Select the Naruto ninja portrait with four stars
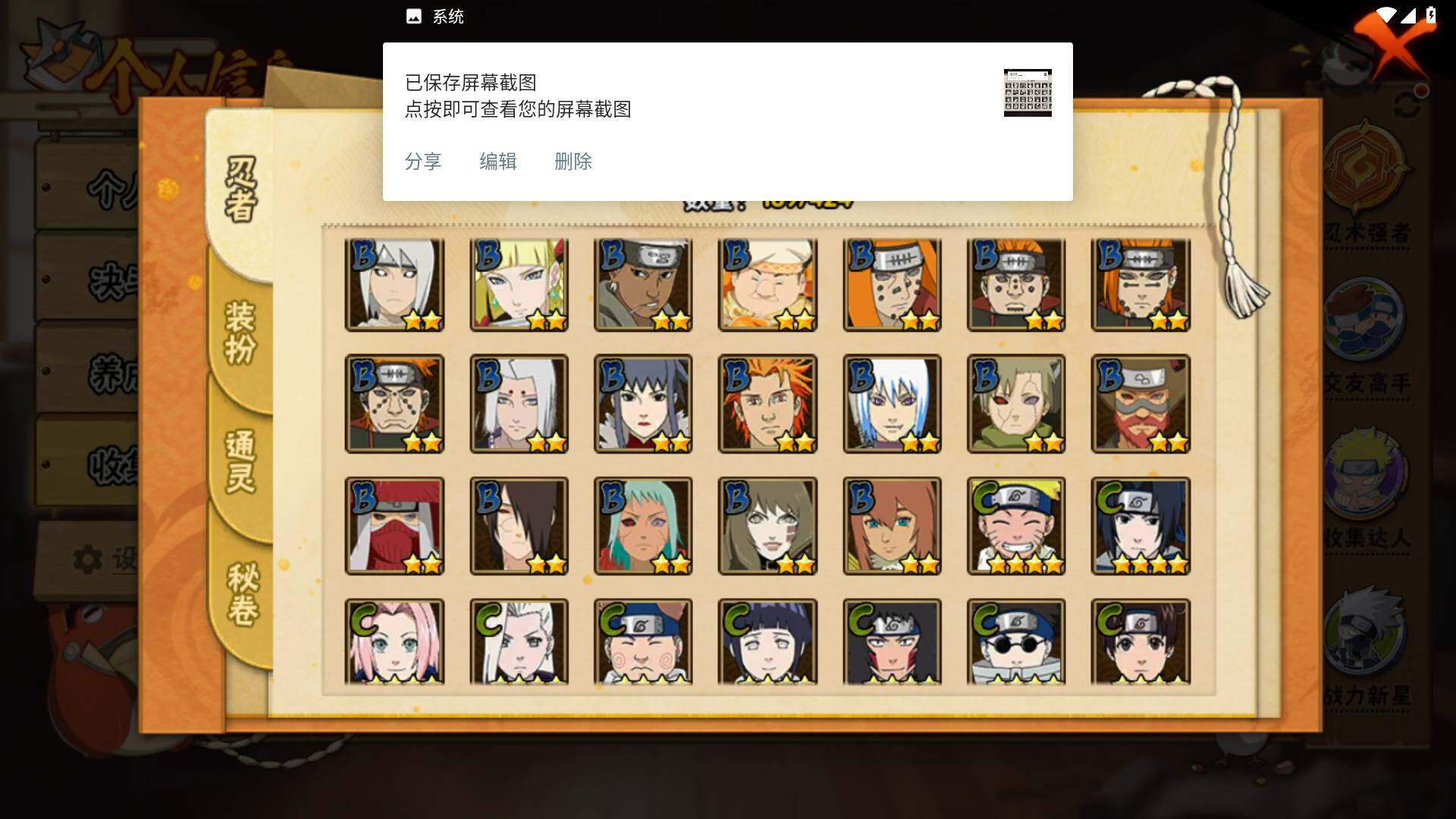This screenshot has height=819, width=1456. (x=1016, y=526)
